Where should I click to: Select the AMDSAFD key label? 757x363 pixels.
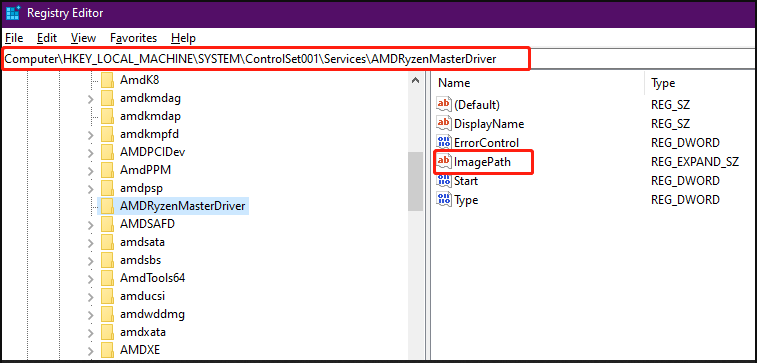click(x=147, y=224)
